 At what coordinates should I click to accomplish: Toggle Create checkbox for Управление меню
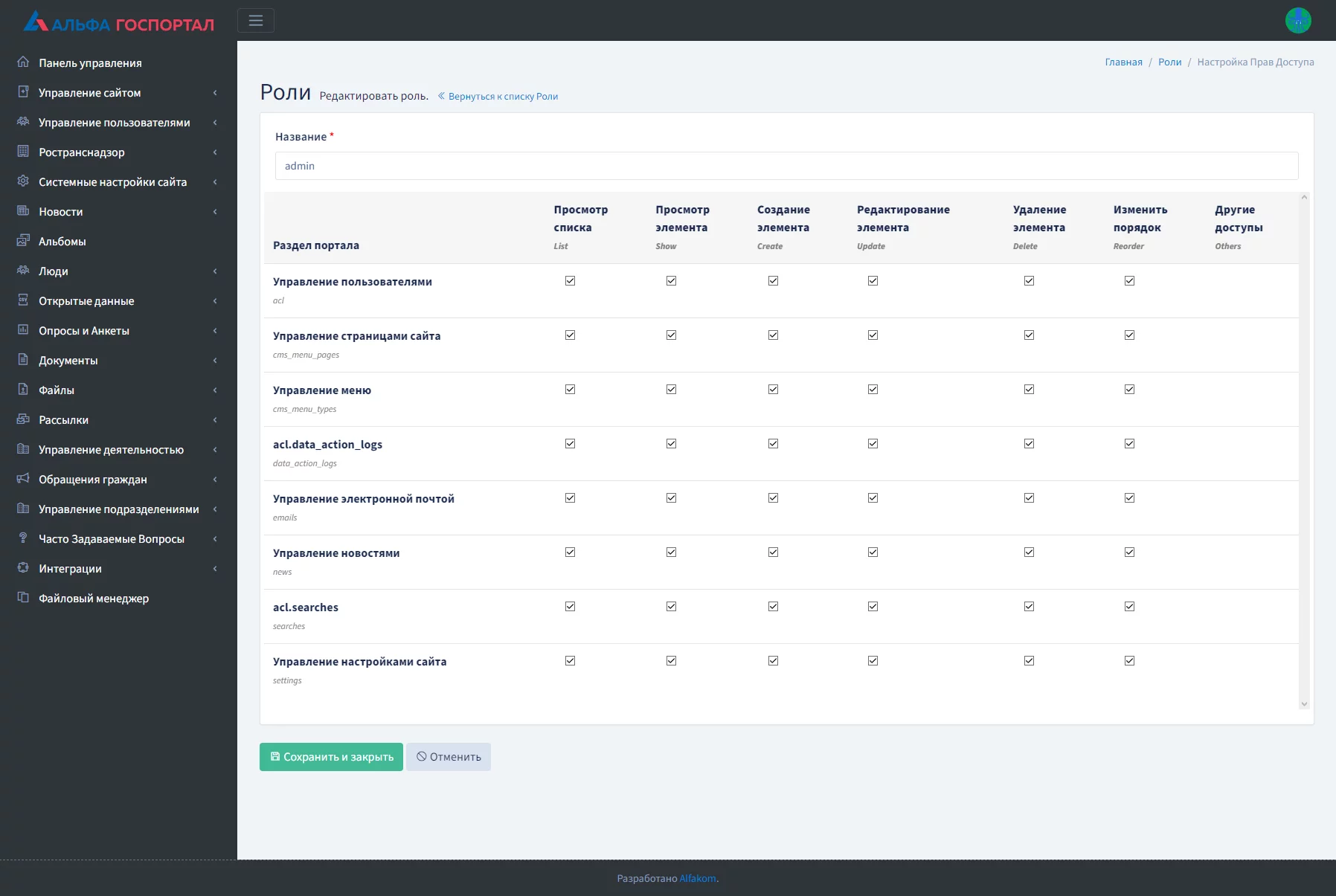click(773, 390)
